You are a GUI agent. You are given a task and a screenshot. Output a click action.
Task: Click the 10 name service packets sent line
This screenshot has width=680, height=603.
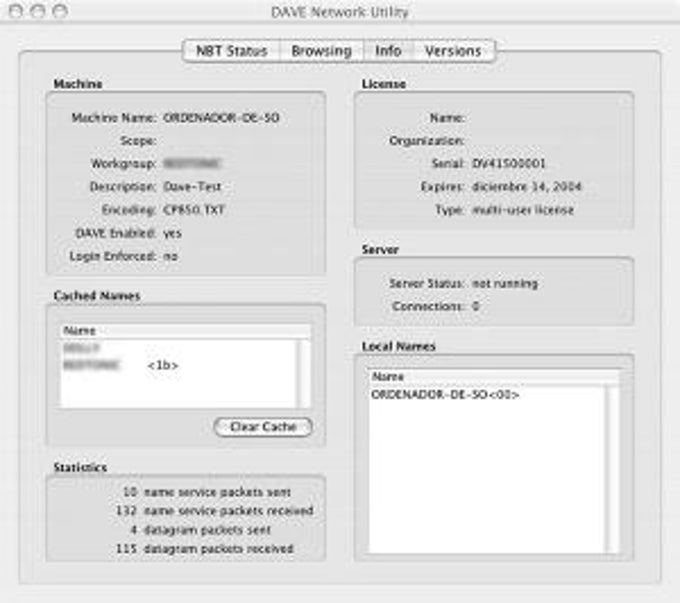point(207,492)
